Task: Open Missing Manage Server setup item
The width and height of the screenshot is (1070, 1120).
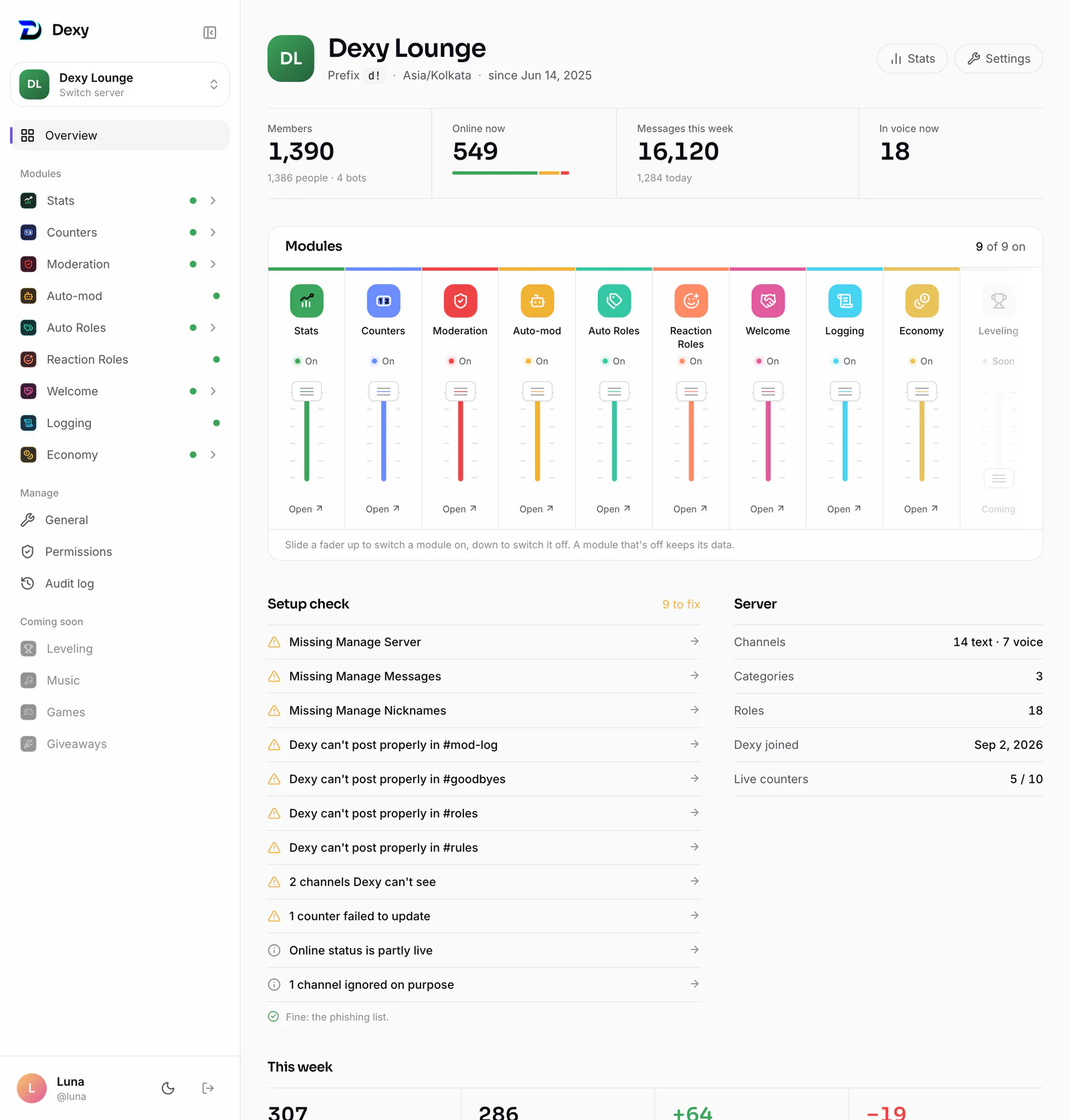Action: tap(484, 642)
